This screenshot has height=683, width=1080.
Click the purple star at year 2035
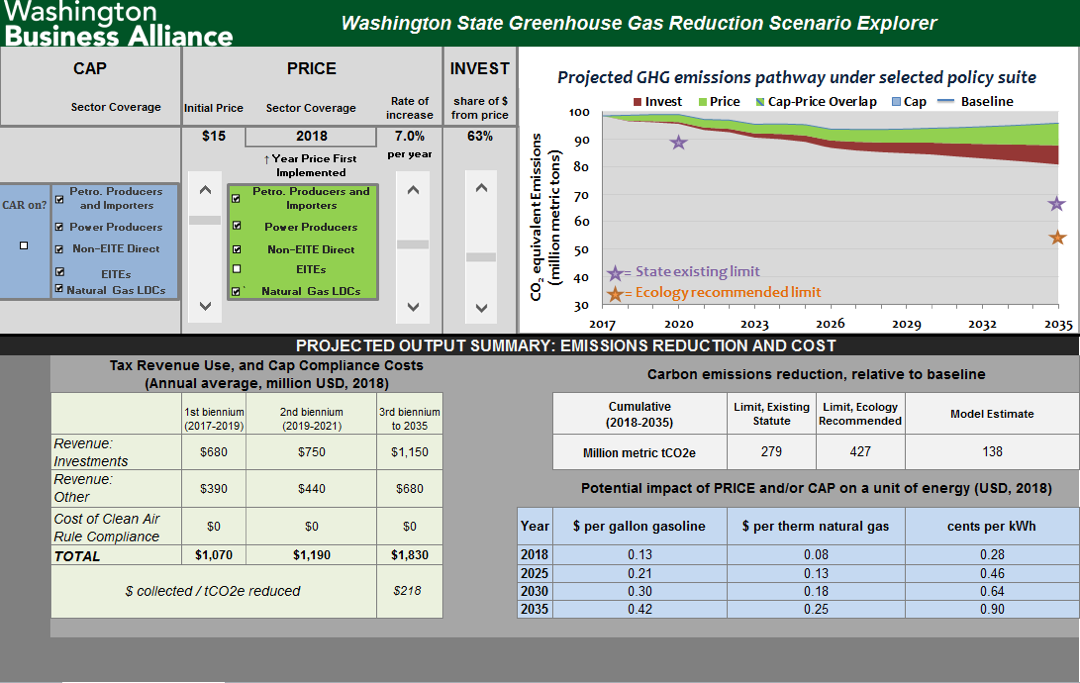click(1057, 204)
